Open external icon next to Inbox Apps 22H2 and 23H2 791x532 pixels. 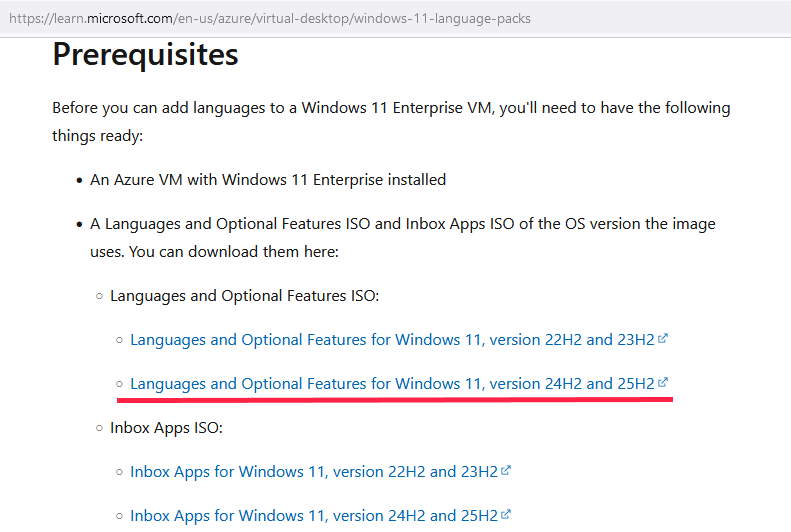pos(506,470)
